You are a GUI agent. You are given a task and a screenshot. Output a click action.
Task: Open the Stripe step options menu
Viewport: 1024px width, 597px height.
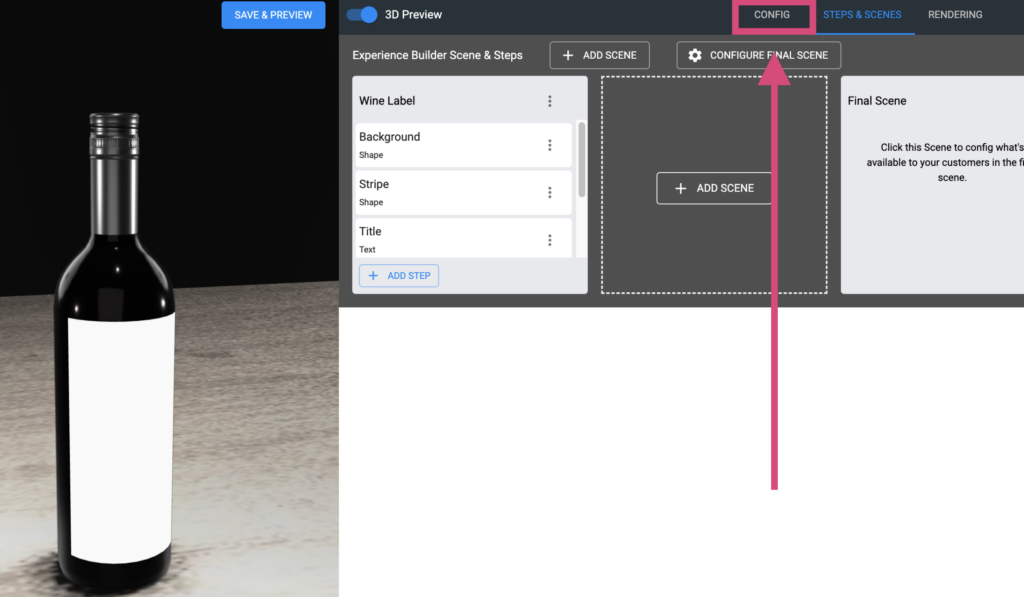pyautogui.click(x=550, y=192)
